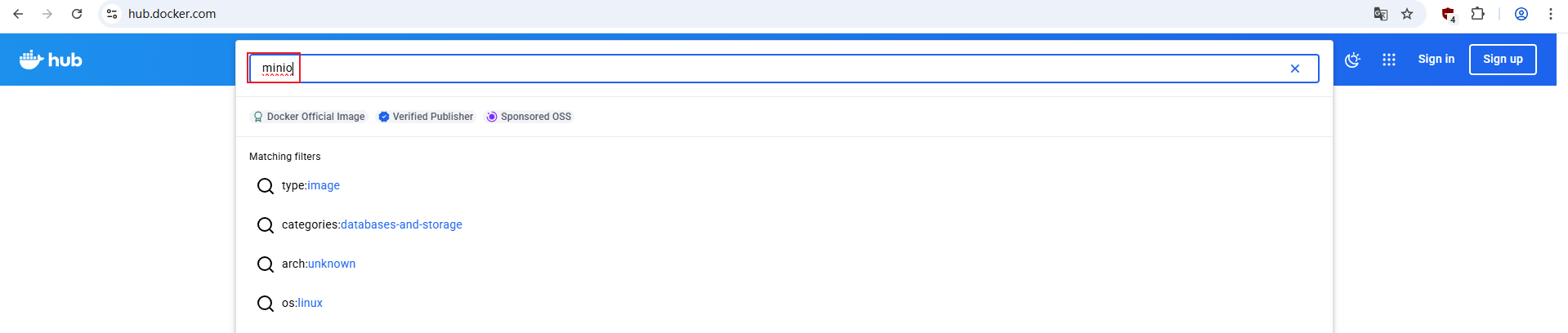Toggle Sponsored OSS filter chip
Screen dimensions: 1568x333
tap(529, 117)
